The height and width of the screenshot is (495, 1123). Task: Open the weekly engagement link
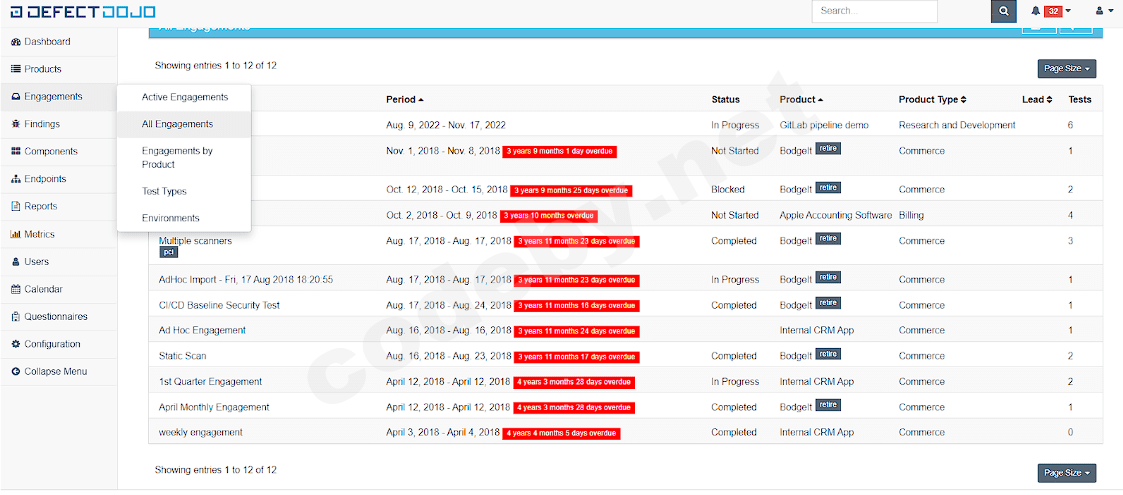201,433
